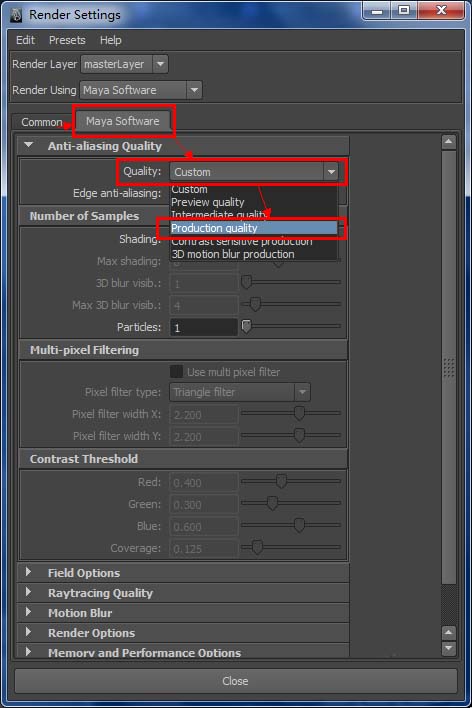Click the Pixel filter width X slider
The image size is (472, 708).
point(291,413)
